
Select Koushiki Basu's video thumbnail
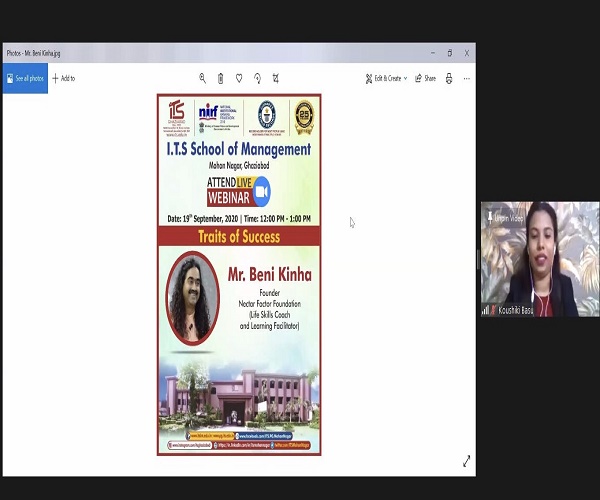pos(540,259)
